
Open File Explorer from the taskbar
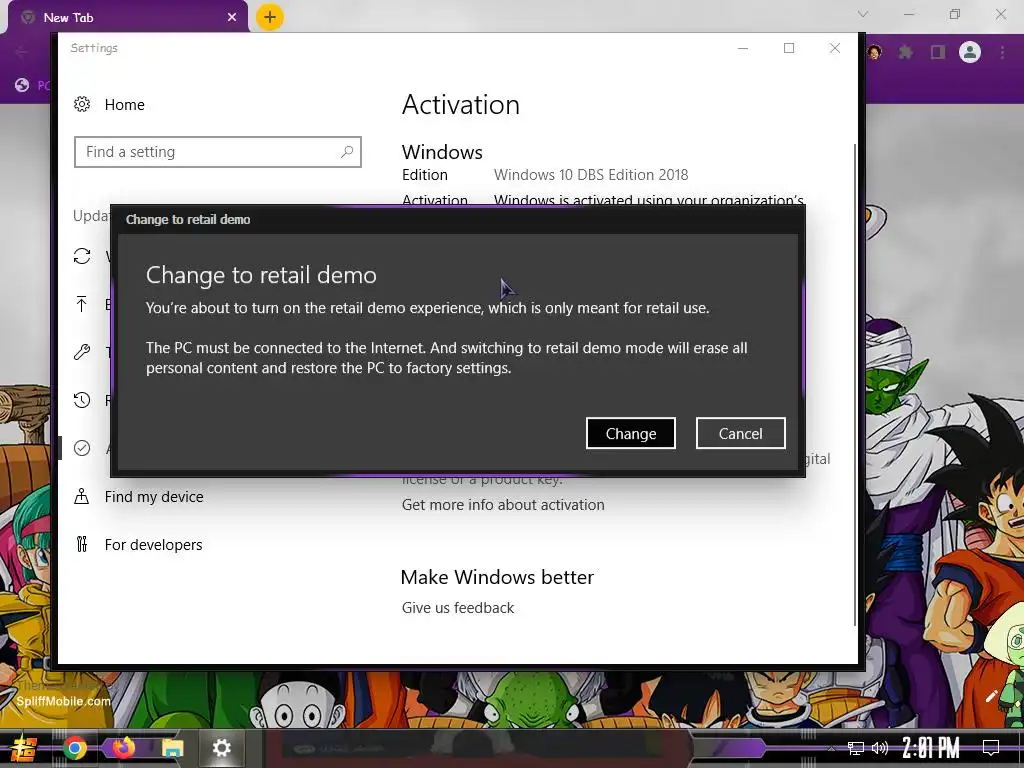(x=172, y=748)
